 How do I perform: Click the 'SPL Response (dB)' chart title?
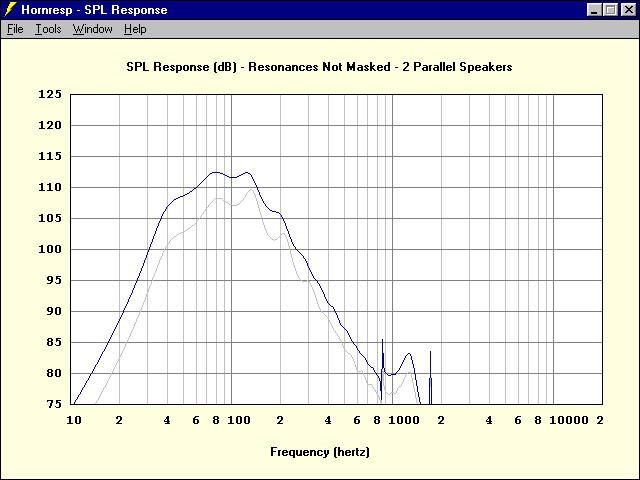click(319, 67)
